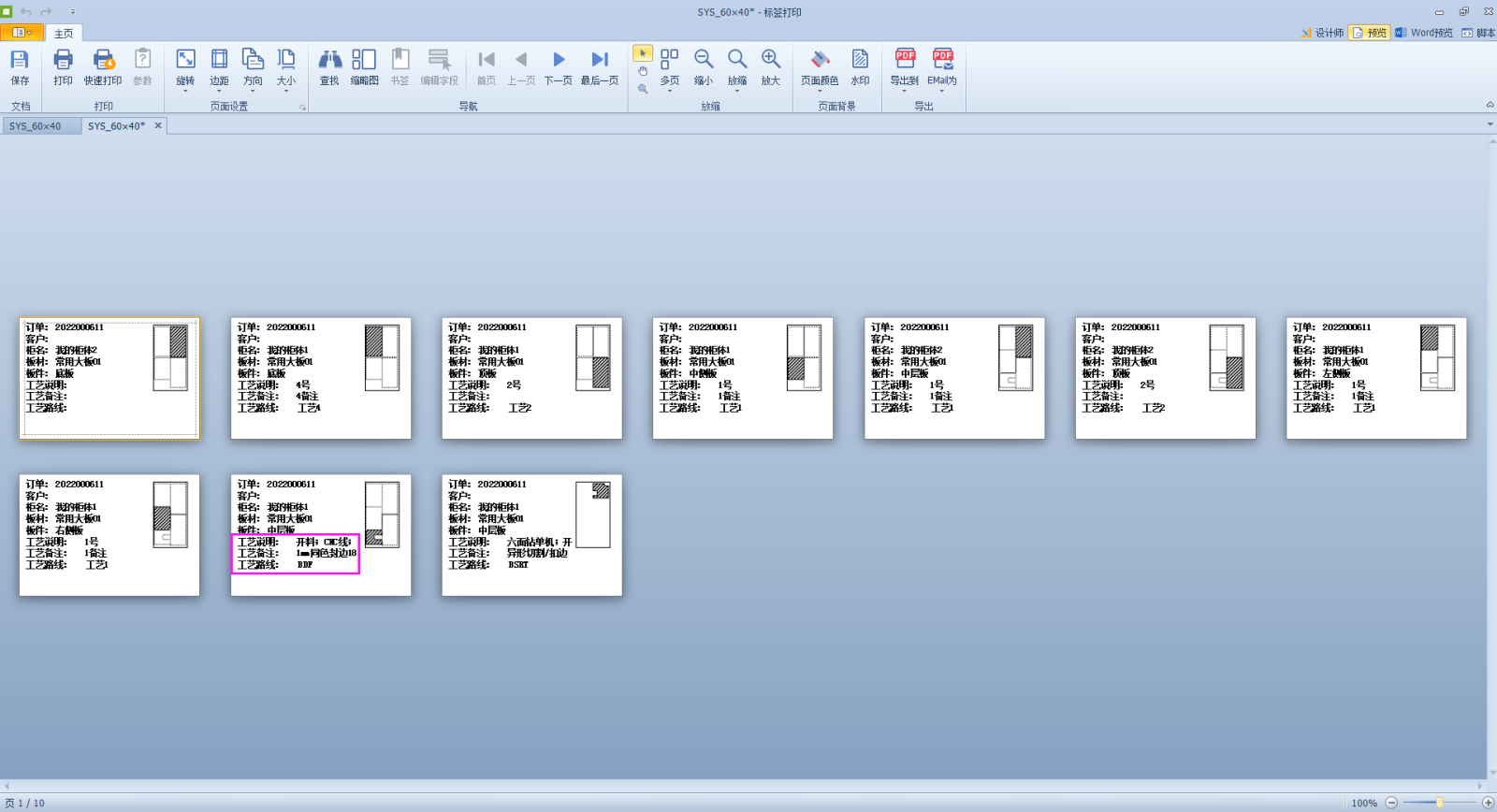Switch to 脚本 script view

point(1478,33)
